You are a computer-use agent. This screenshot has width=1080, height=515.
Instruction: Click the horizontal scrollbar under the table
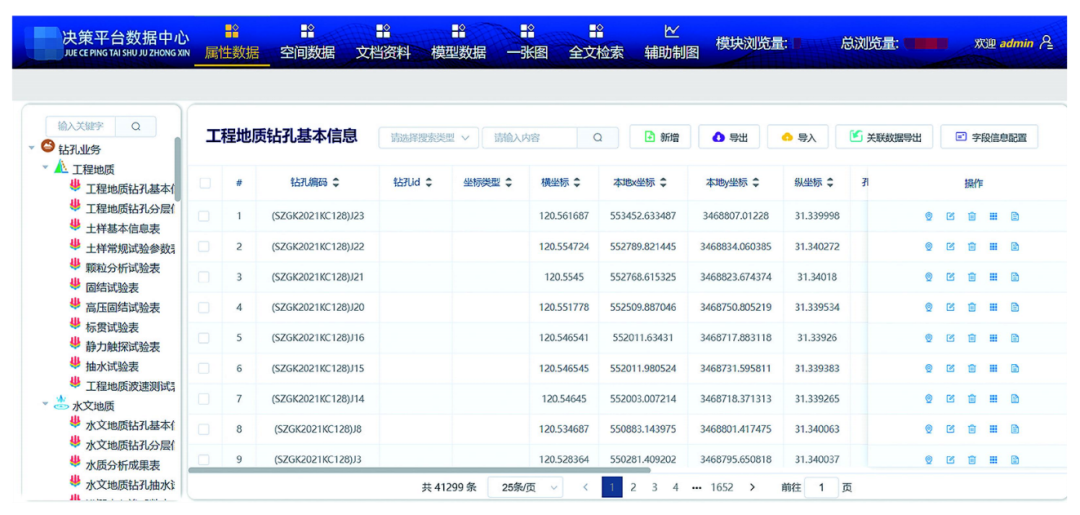419,470
